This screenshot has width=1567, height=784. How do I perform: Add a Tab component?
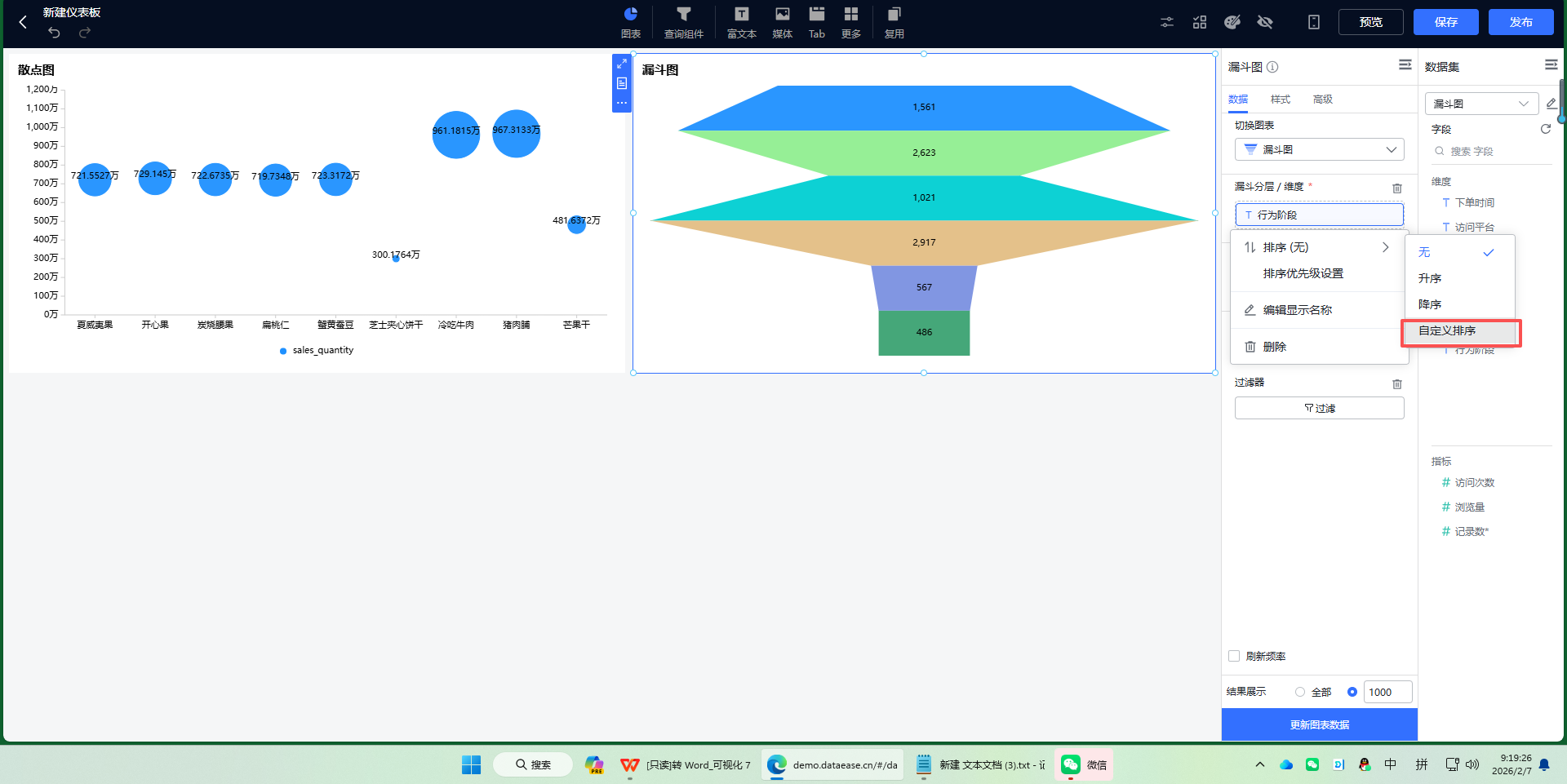(817, 23)
